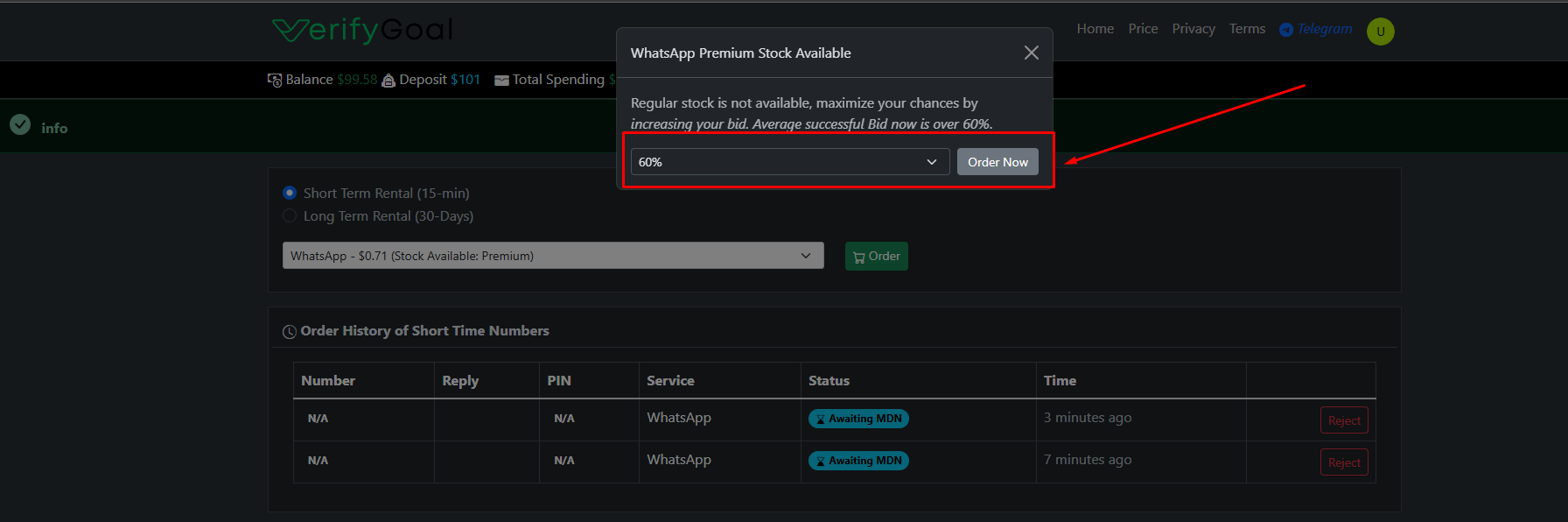This screenshot has height=522, width=1568.
Task: Click the green Order cart button
Action: click(x=876, y=257)
